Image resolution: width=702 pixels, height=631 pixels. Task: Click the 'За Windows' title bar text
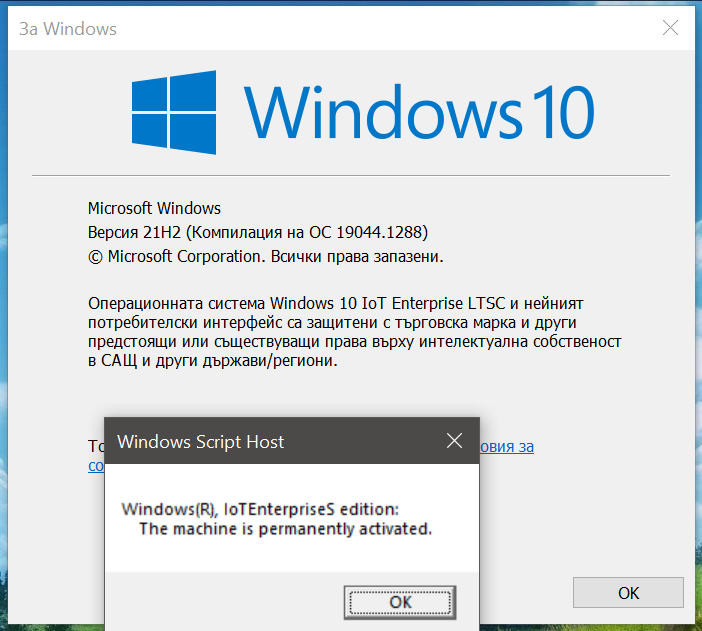68,29
